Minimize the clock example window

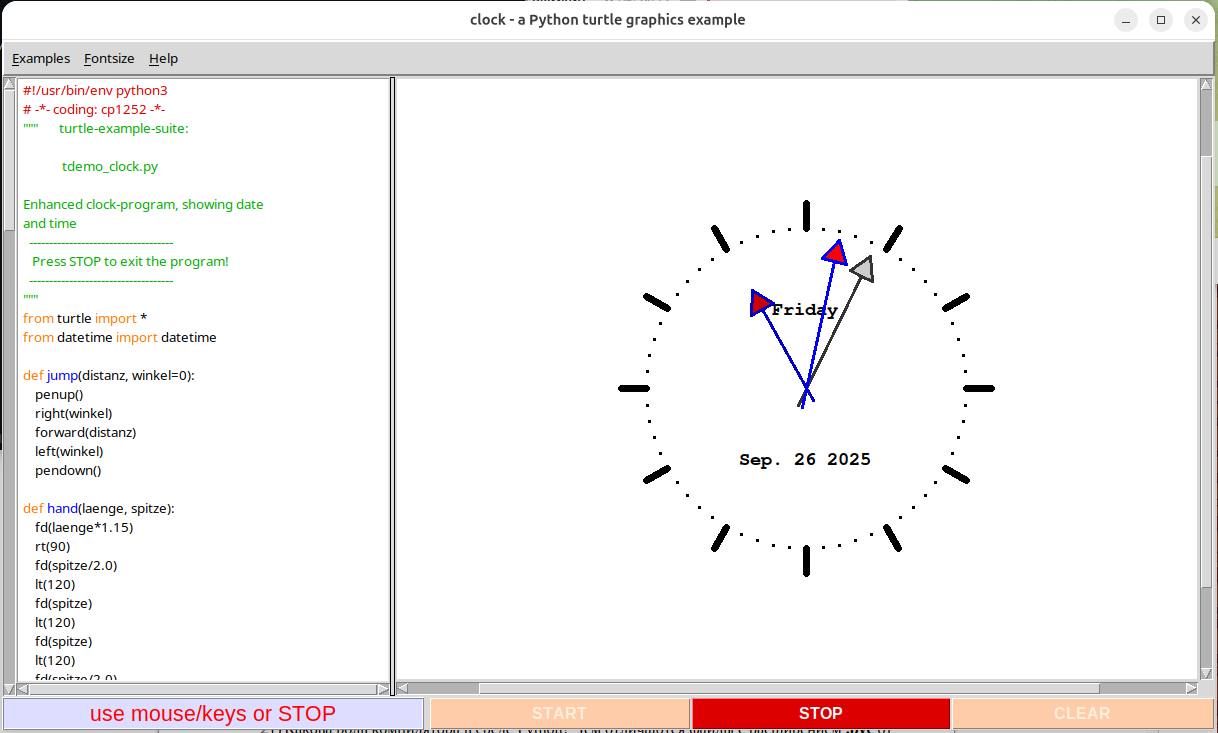pos(1126,19)
